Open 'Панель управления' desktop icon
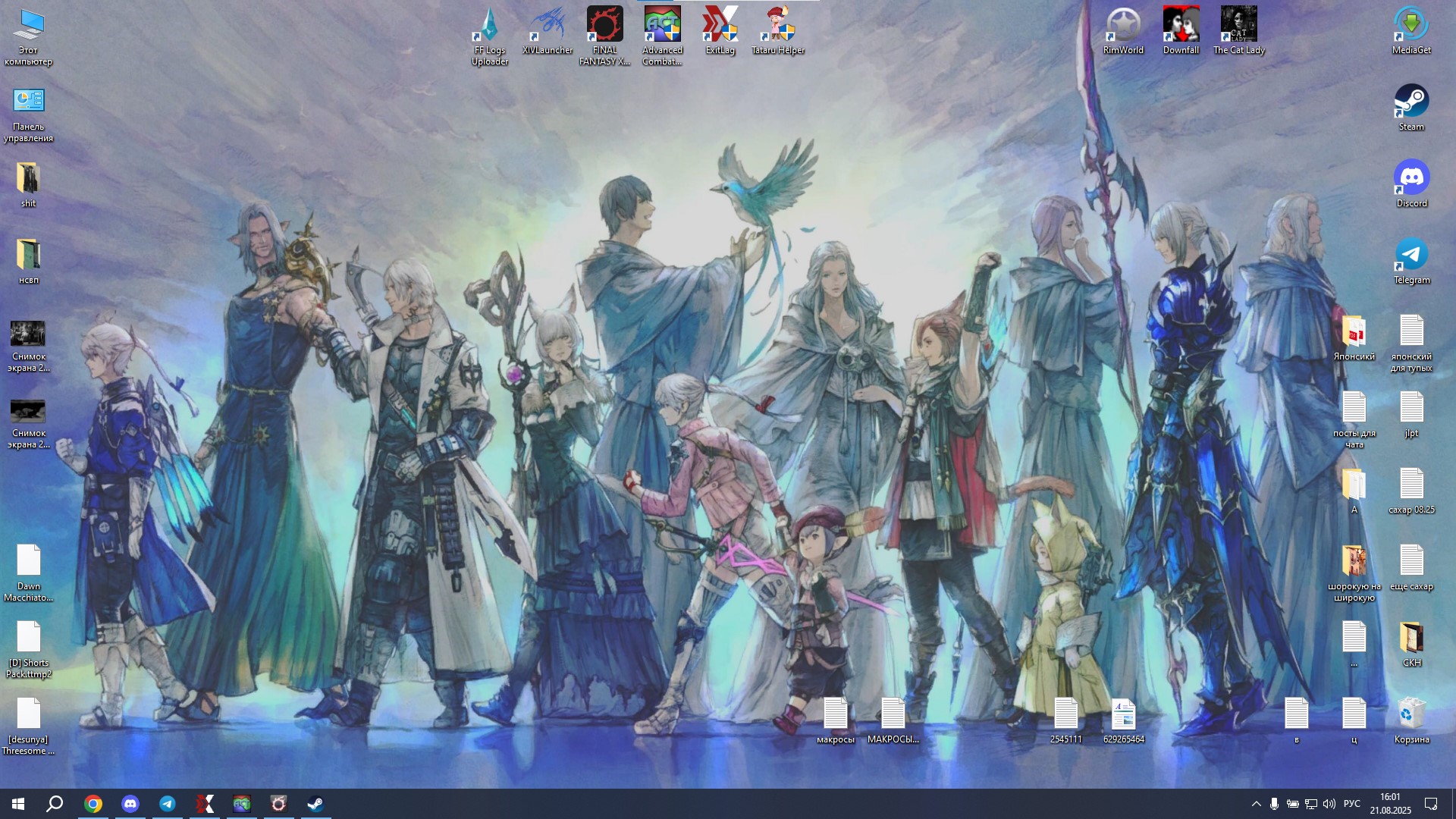1456x819 pixels. coord(29,114)
